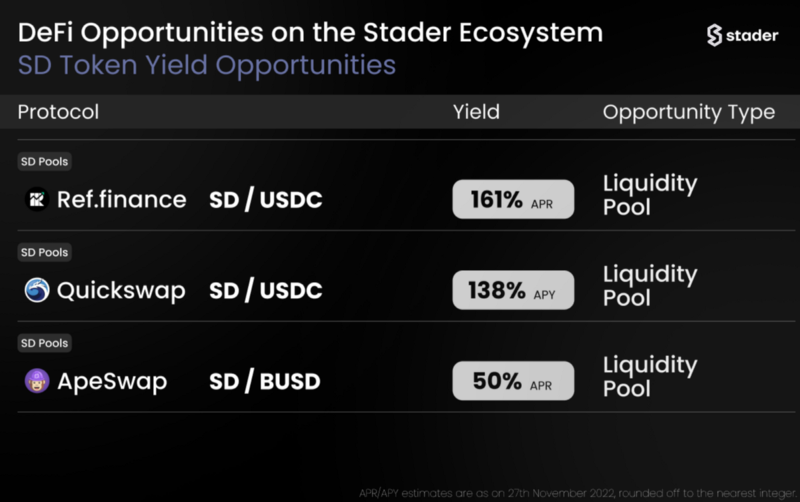Select the SD / USDC pair beside Quickswap

tap(266, 290)
